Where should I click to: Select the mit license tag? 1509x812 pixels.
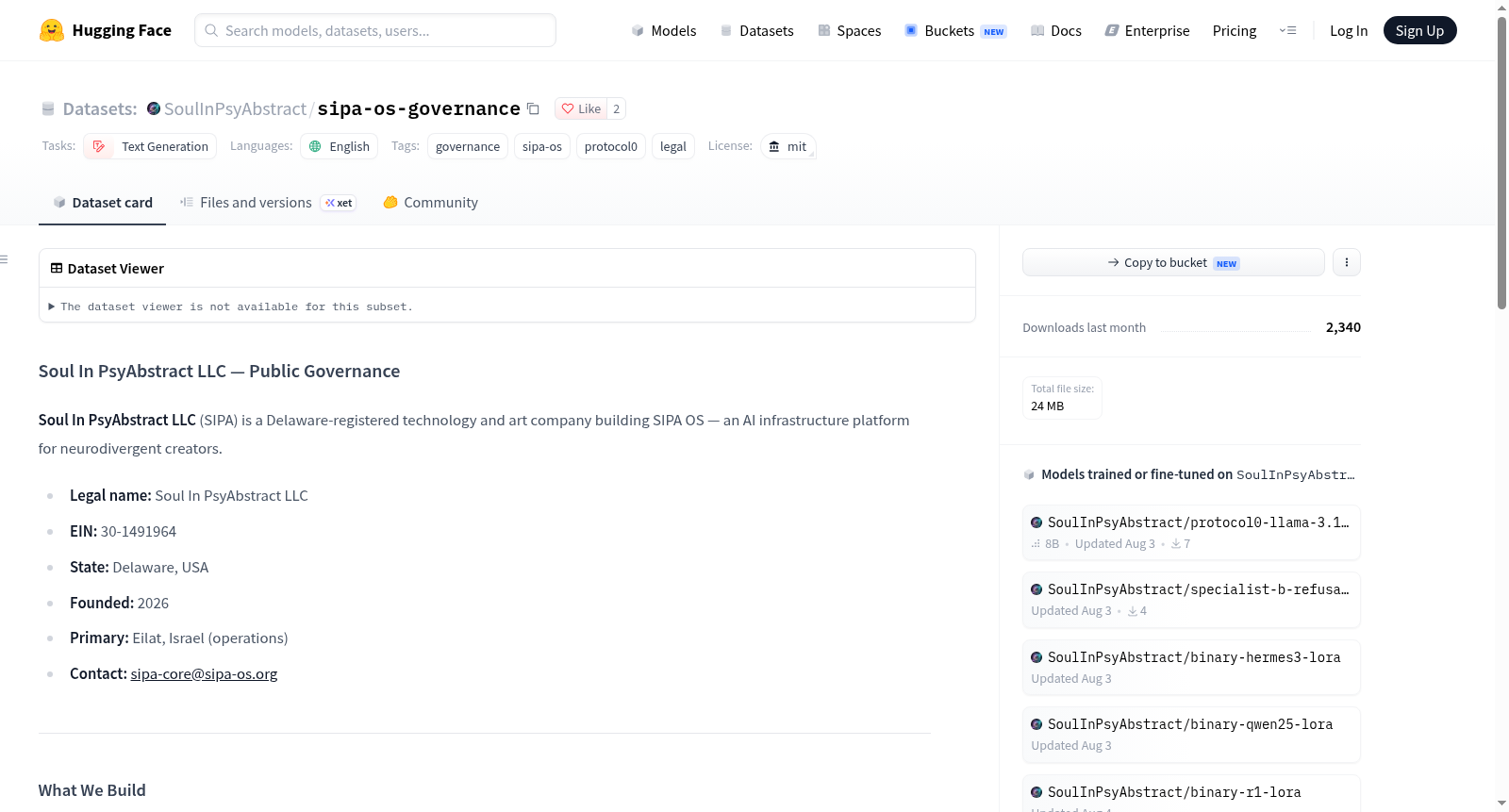(x=788, y=146)
